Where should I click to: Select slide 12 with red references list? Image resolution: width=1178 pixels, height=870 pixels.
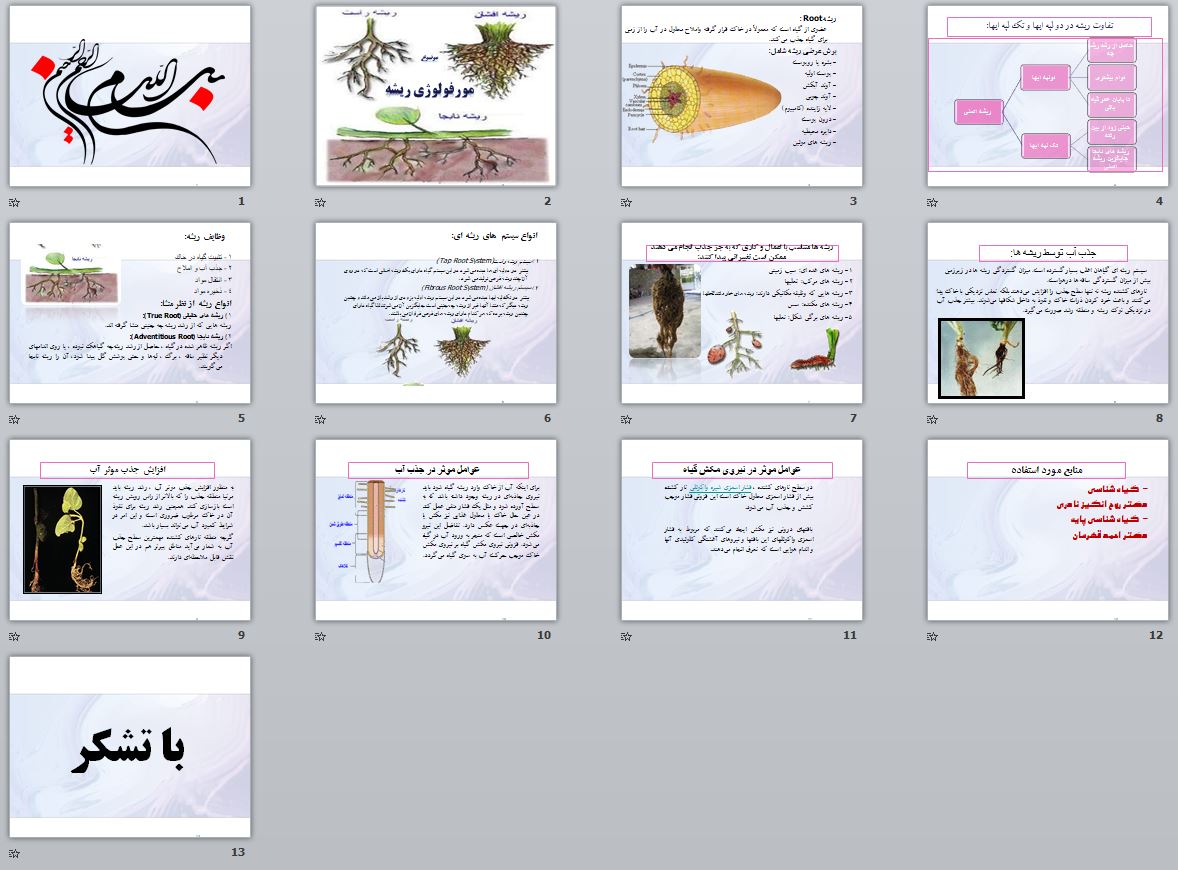1047,530
